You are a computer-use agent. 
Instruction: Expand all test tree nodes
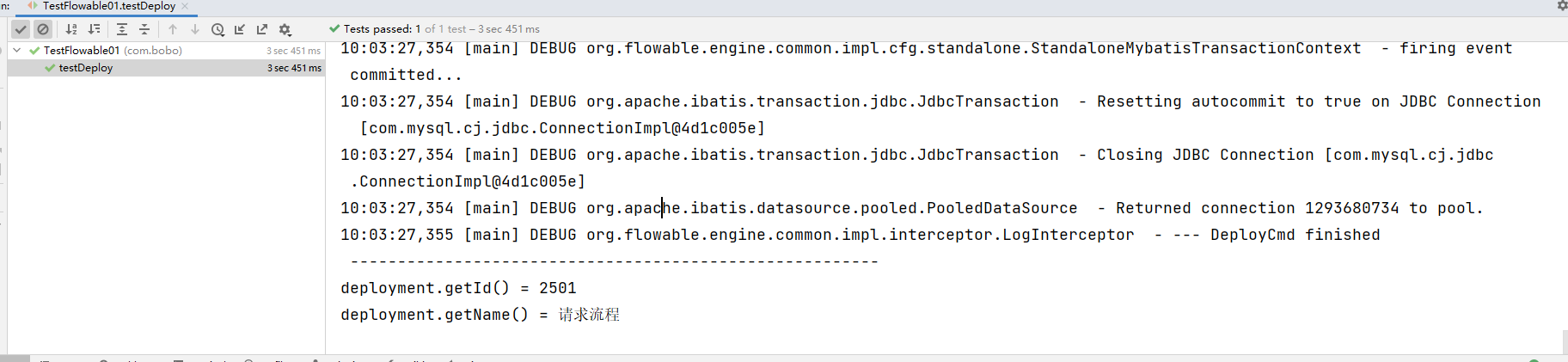pyautogui.click(x=122, y=29)
